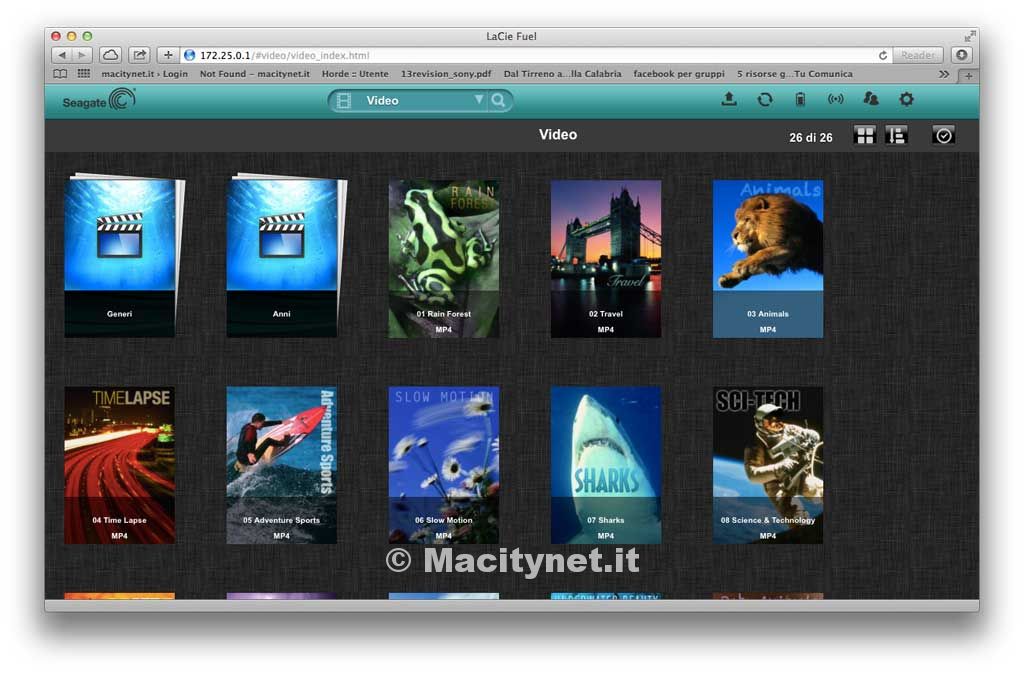Image resolution: width=1024 pixels, height=674 pixels.
Task: Play 08 Science & Technology video
Action: click(x=767, y=465)
